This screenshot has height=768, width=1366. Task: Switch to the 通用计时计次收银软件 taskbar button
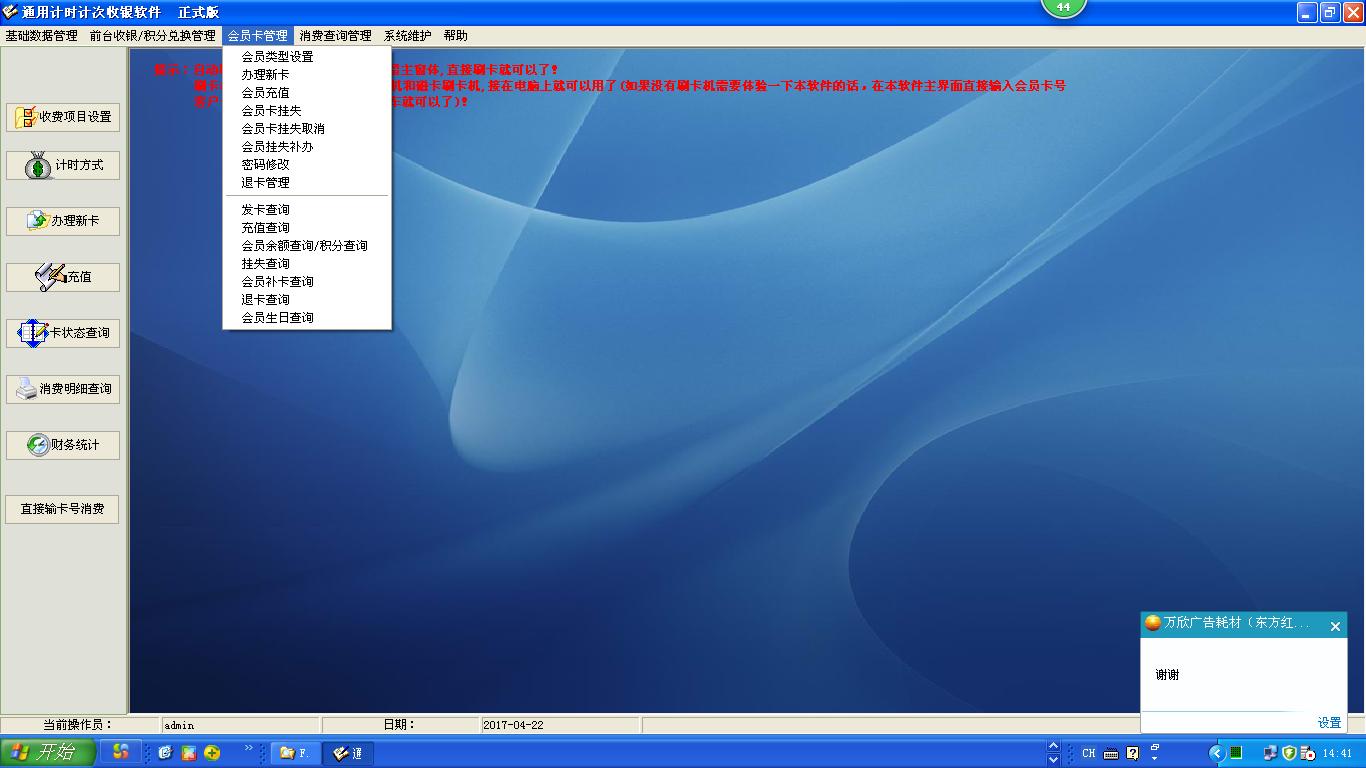coord(350,753)
